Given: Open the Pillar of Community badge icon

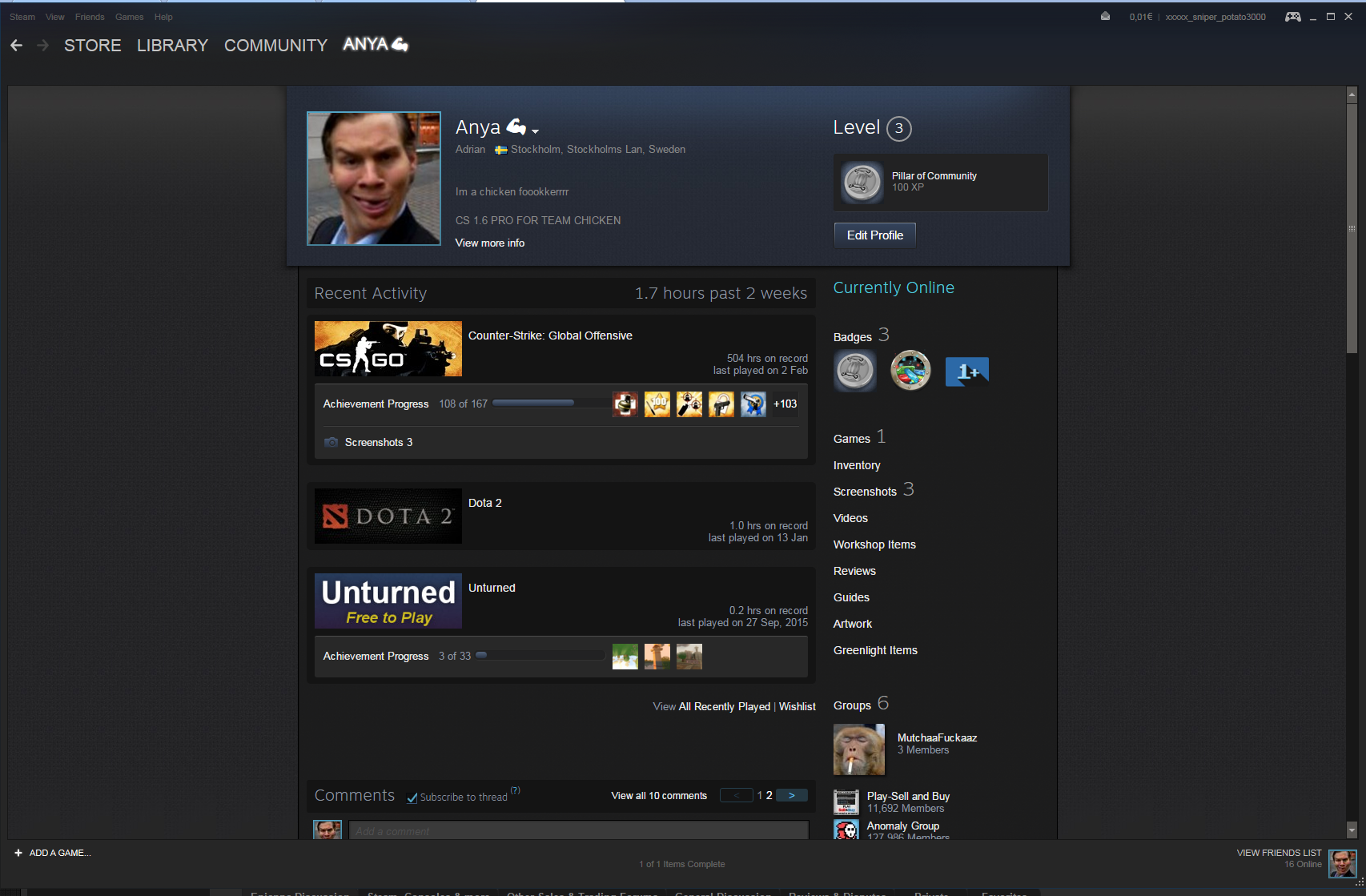Looking at the screenshot, I should pyautogui.click(x=862, y=182).
